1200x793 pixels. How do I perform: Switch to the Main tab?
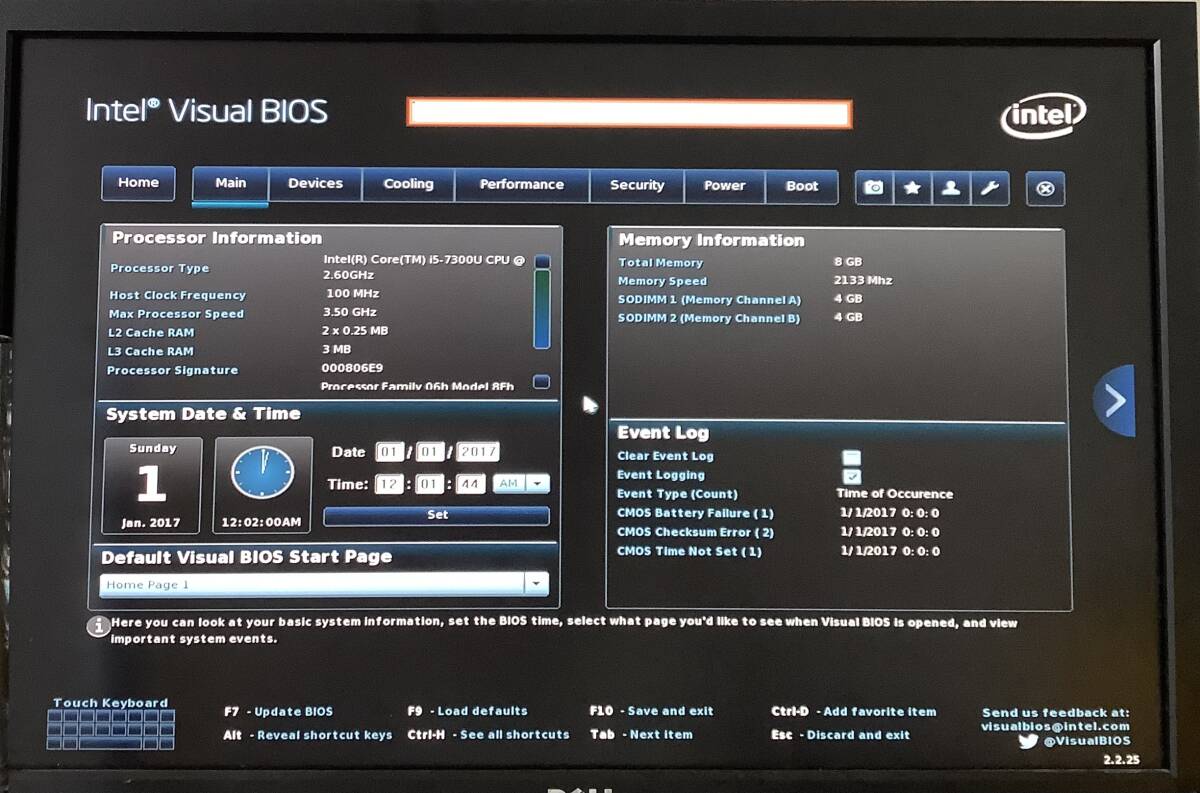(230, 184)
